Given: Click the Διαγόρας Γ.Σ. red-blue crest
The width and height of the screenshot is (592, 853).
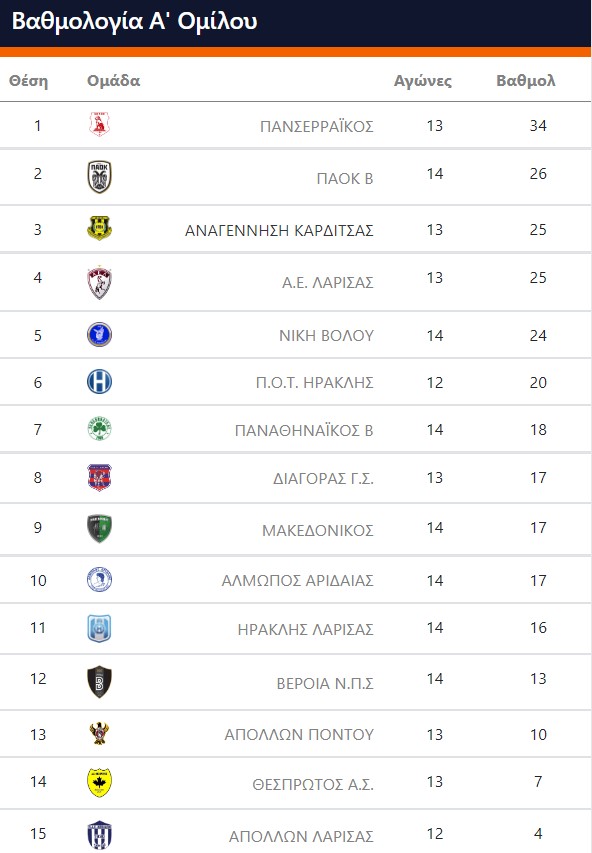Looking at the screenshot, I should click(x=100, y=477).
